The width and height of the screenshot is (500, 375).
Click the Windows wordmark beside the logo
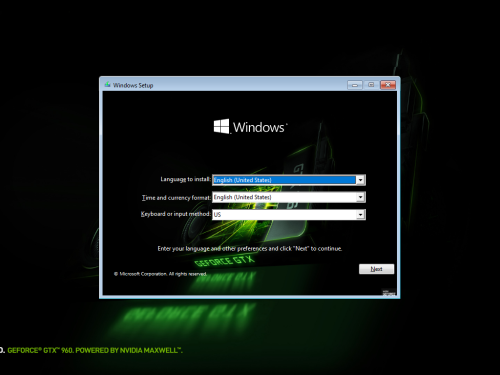point(259,127)
